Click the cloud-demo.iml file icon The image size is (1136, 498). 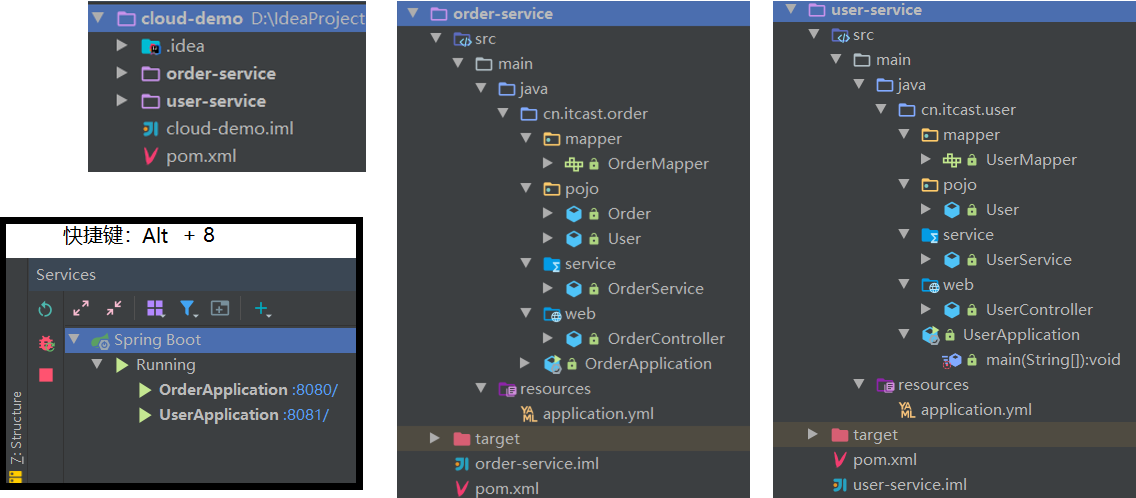151,129
